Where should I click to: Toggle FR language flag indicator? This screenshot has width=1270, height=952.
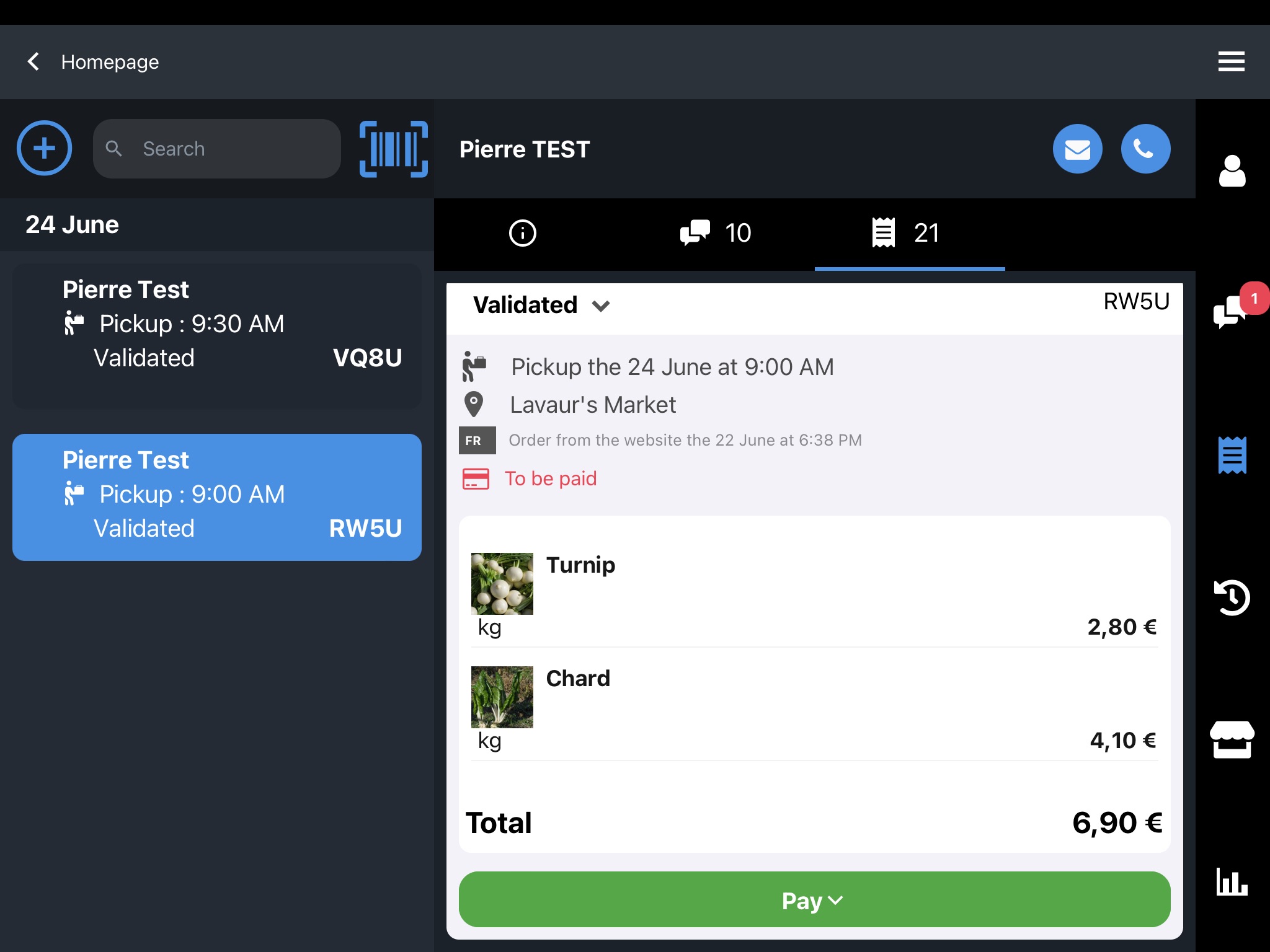pyautogui.click(x=475, y=439)
